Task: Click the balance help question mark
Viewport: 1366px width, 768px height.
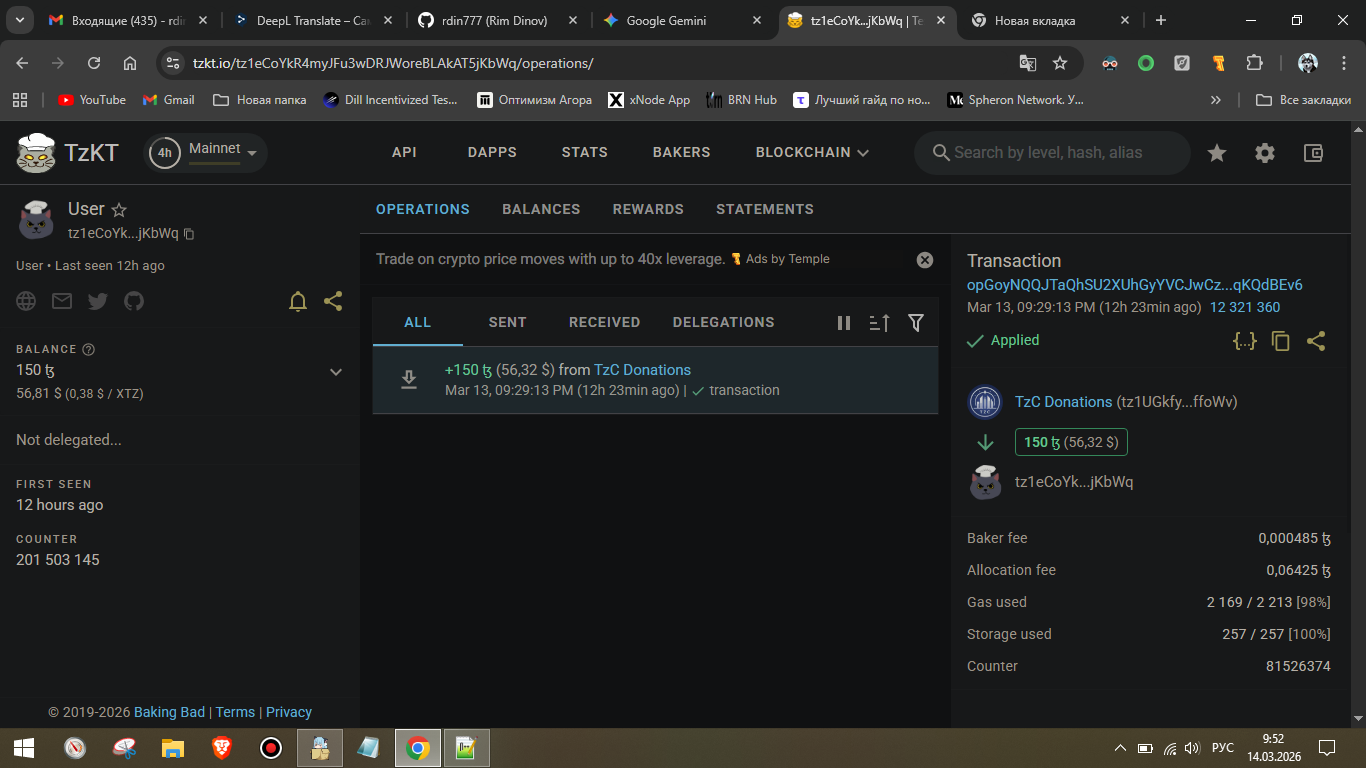Action: (88, 349)
